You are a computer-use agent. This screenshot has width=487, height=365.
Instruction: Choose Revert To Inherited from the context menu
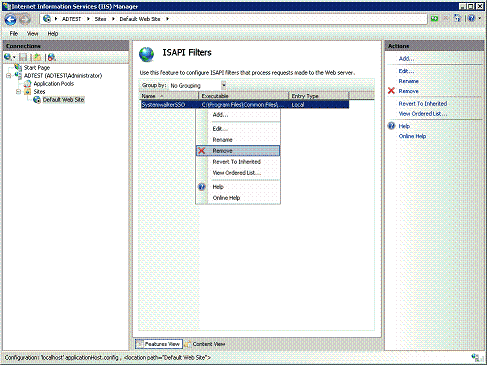click(238, 162)
